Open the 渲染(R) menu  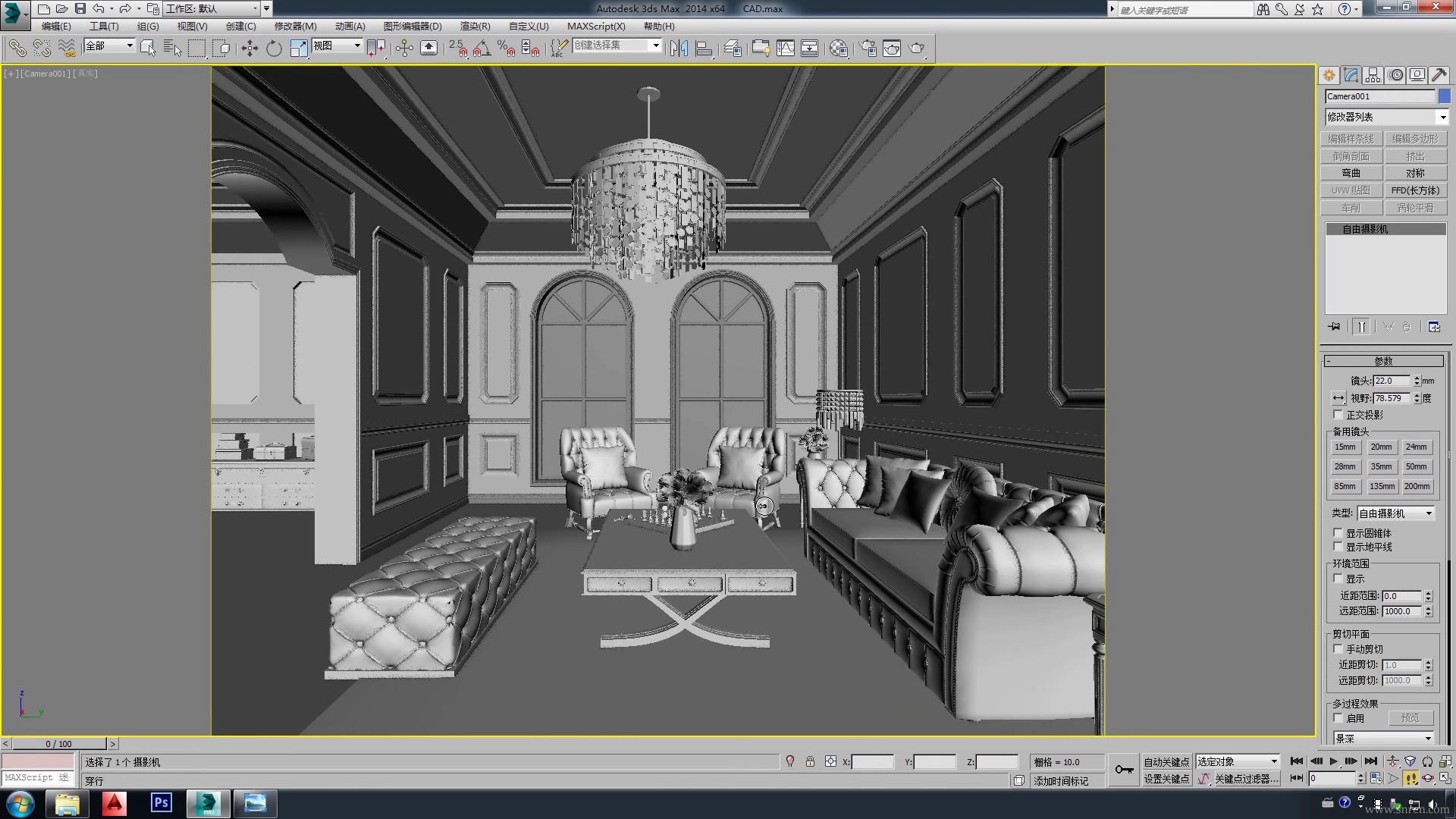[x=475, y=26]
